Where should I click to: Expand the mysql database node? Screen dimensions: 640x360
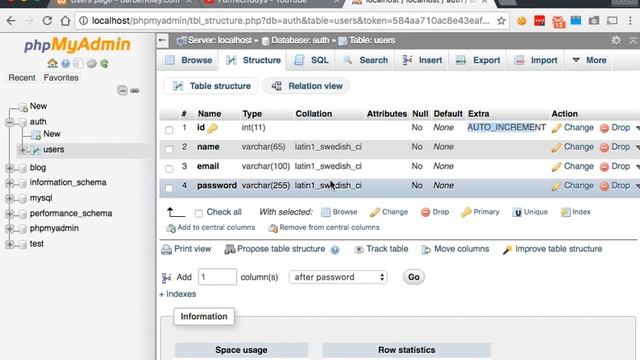coord(10,198)
